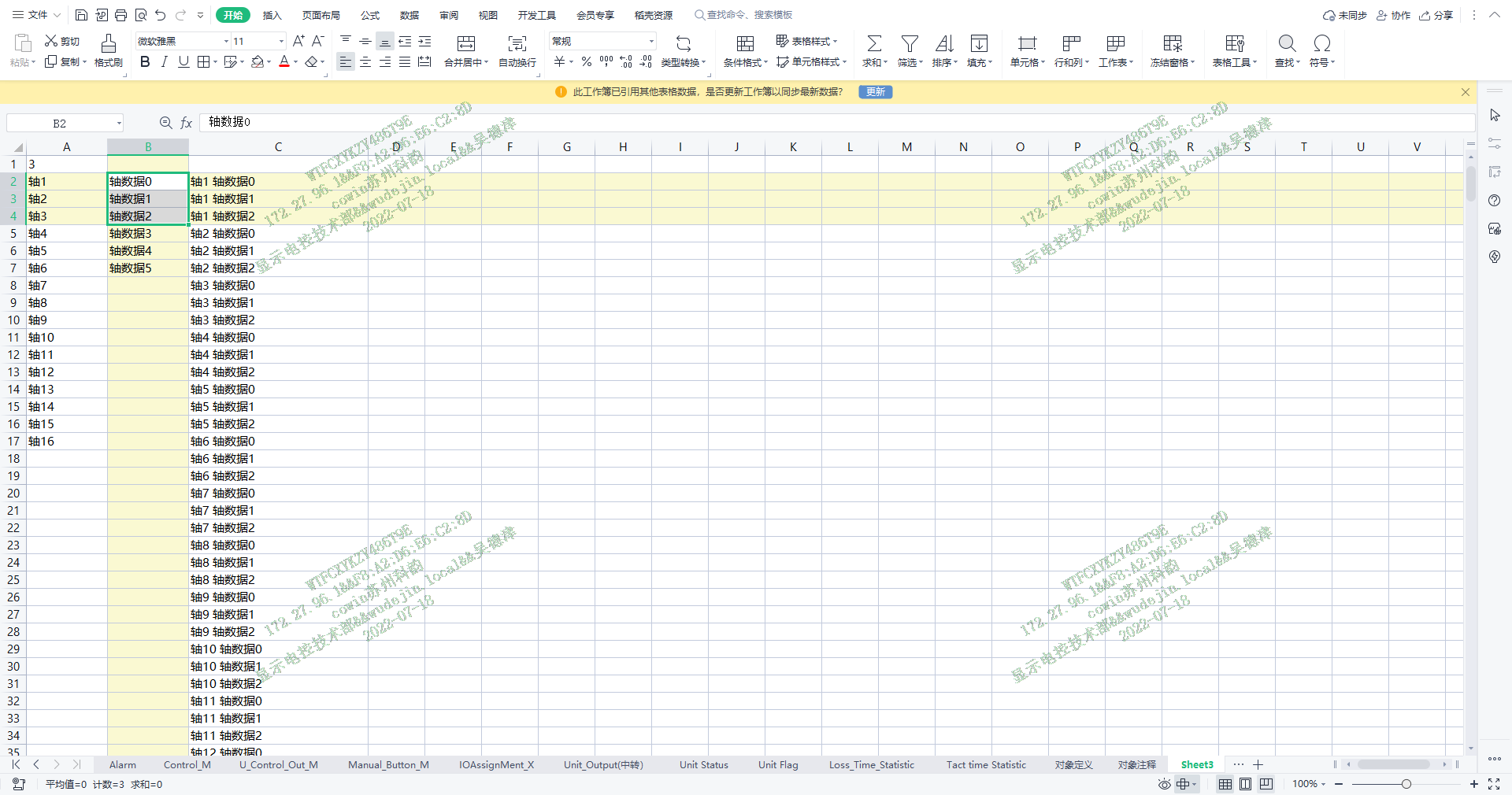
Task: Toggle Bold formatting
Action: [145, 62]
